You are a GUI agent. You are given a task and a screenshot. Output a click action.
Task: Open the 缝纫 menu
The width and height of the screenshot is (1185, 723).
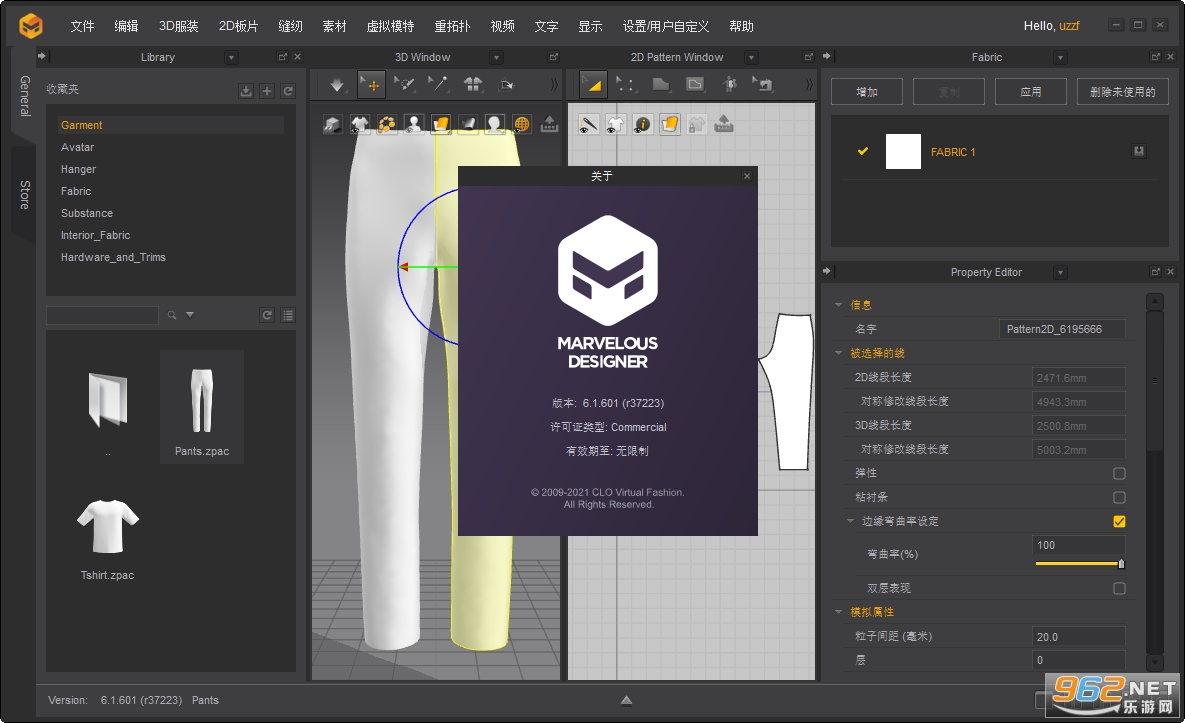(290, 26)
